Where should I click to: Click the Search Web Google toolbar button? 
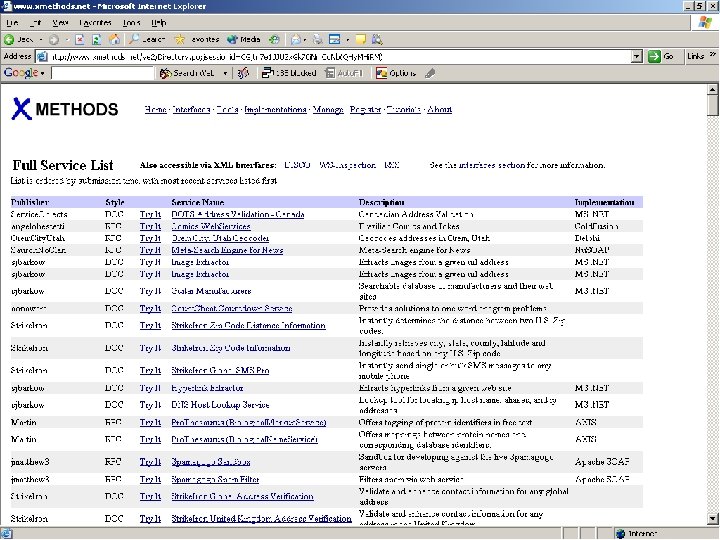tap(187, 73)
